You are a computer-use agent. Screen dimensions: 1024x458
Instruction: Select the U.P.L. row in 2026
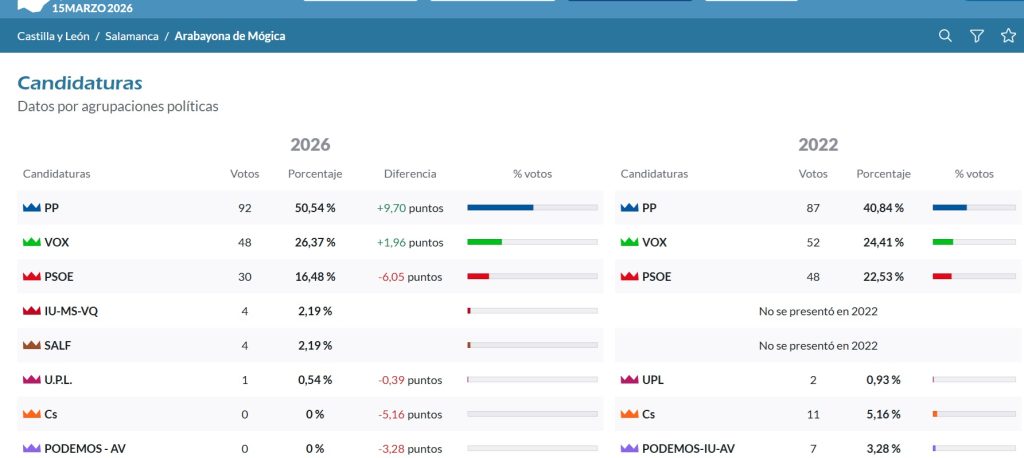[310, 380]
